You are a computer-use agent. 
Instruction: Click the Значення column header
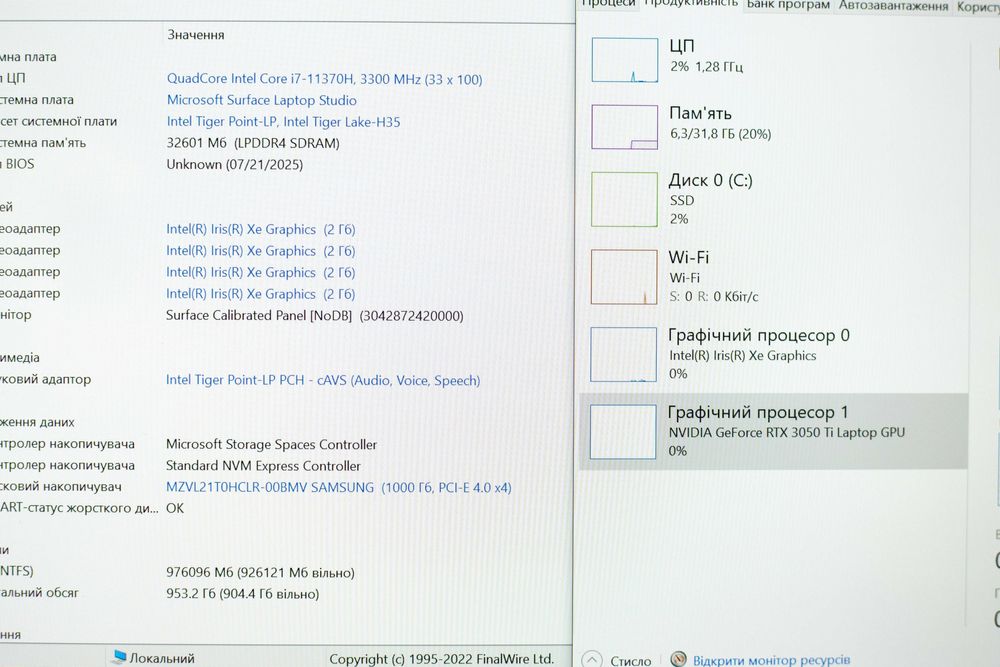(196, 35)
